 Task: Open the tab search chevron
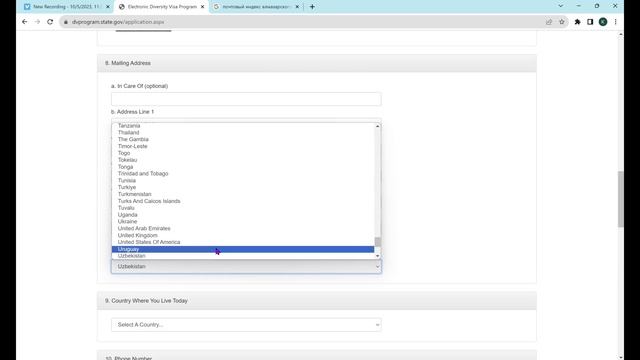click(x=560, y=6)
